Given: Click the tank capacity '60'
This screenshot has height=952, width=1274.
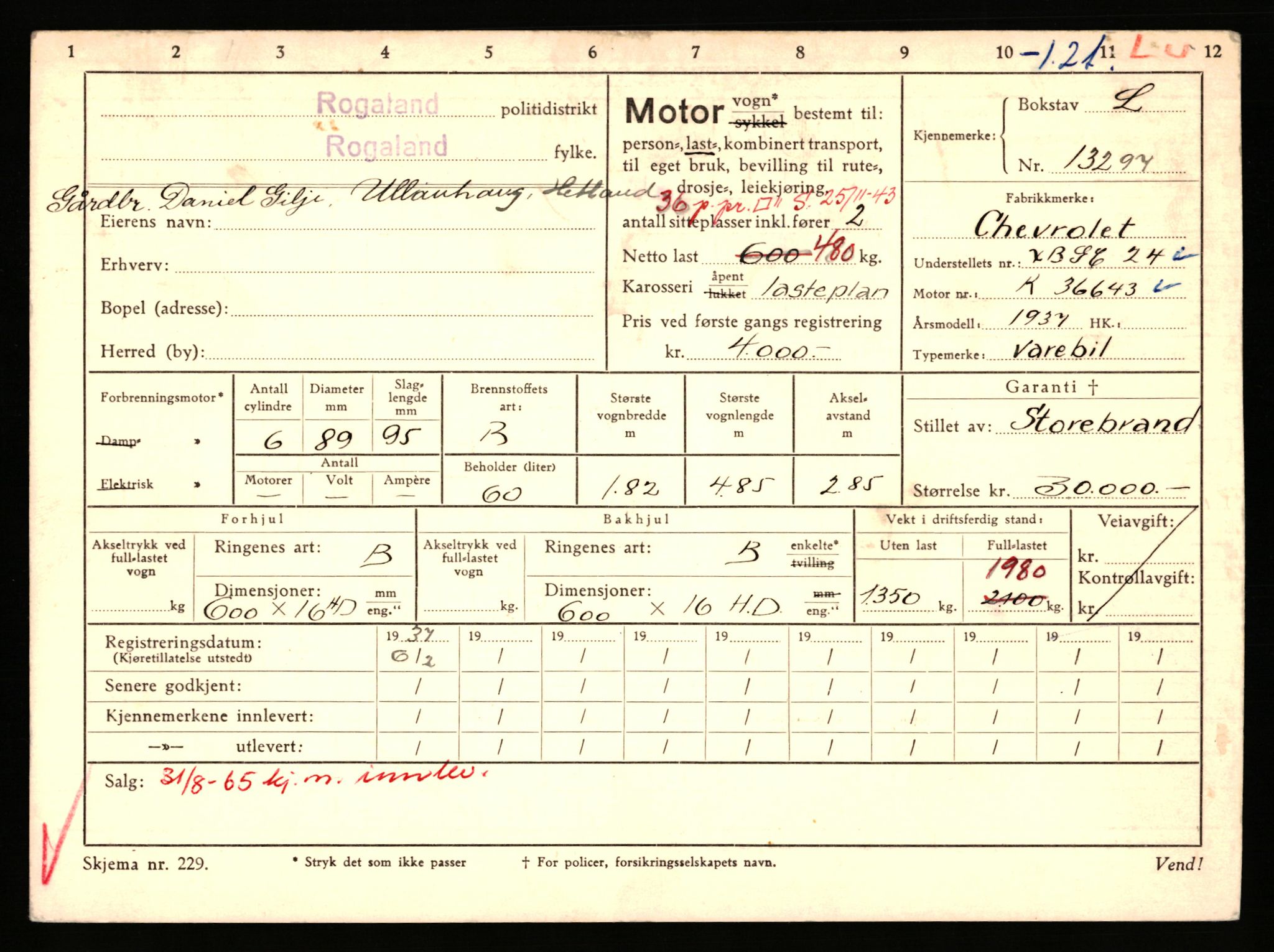Looking at the screenshot, I should click(x=501, y=493).
